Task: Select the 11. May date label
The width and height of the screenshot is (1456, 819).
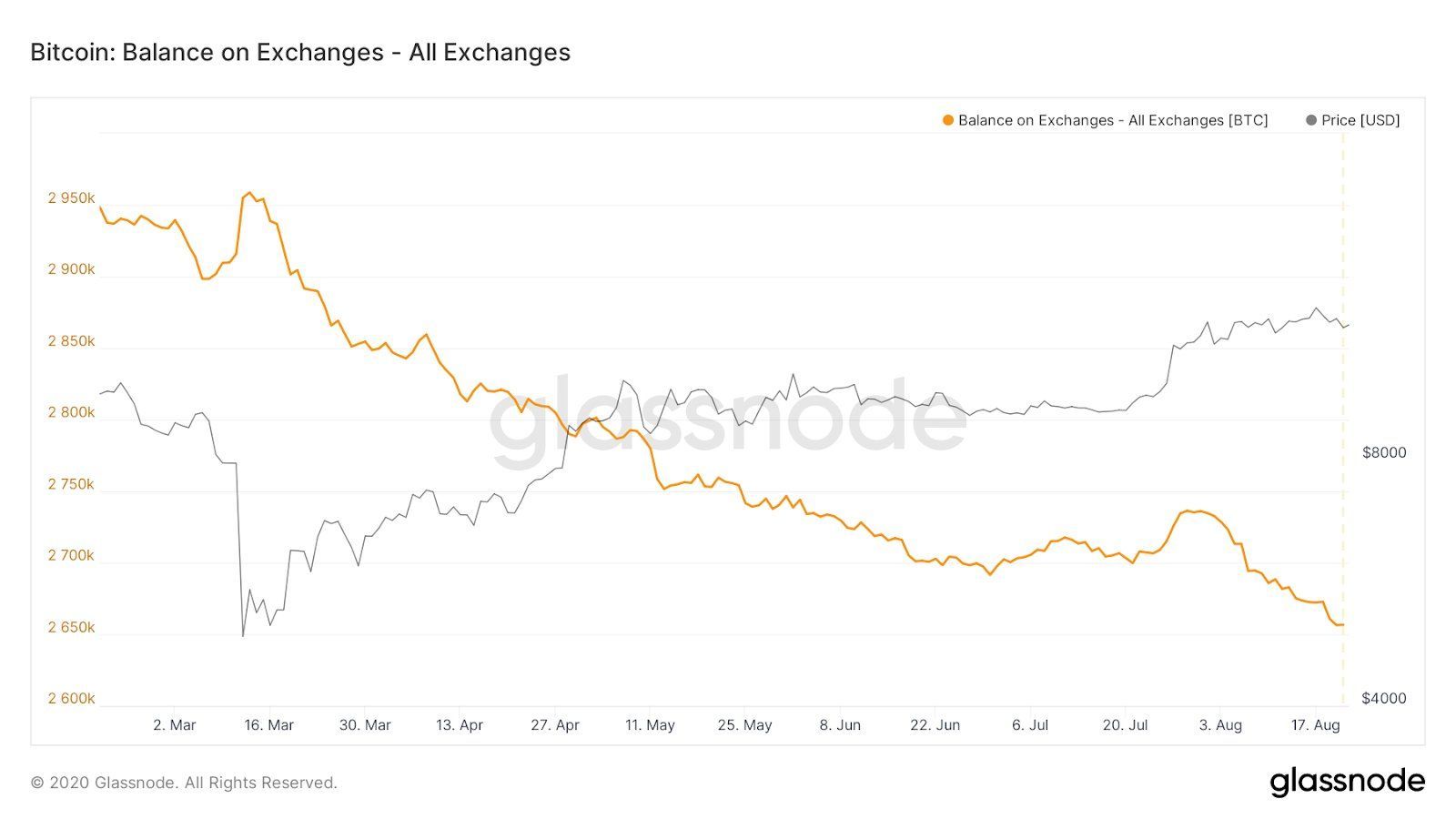Action: [x=650, y=725]
